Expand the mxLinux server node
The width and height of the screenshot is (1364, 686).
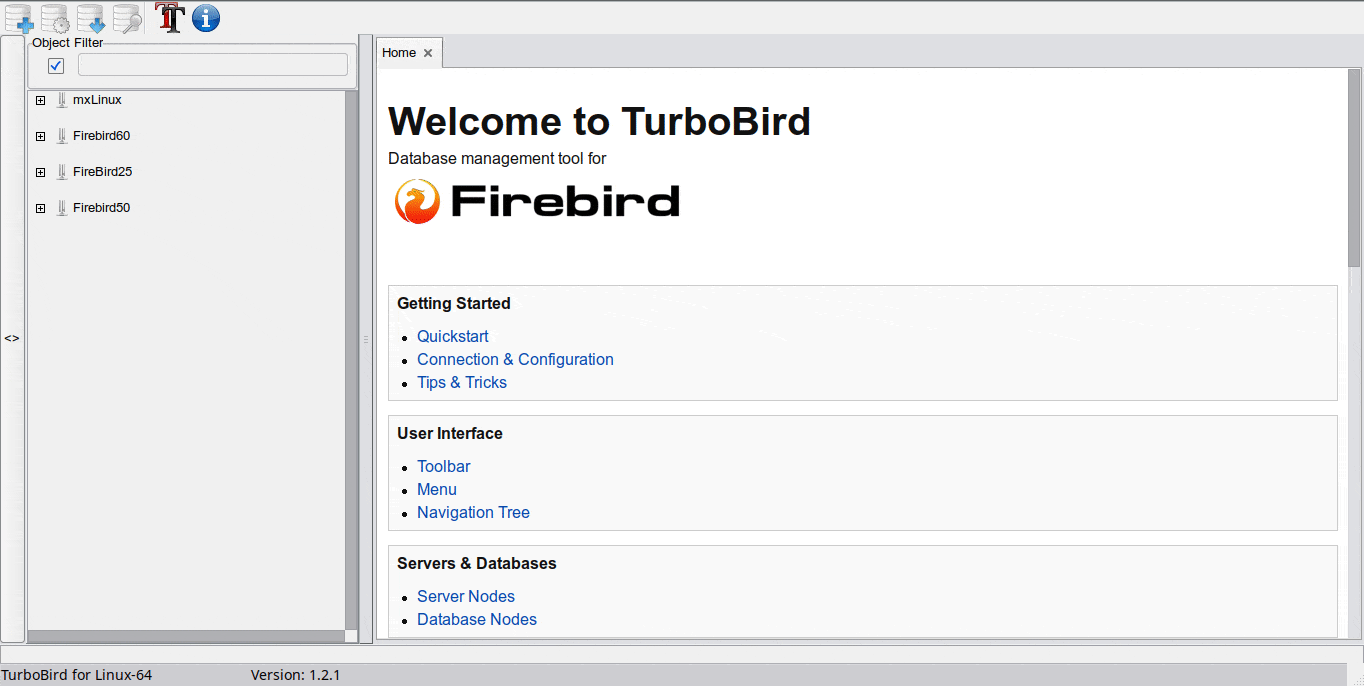[40, 100]
